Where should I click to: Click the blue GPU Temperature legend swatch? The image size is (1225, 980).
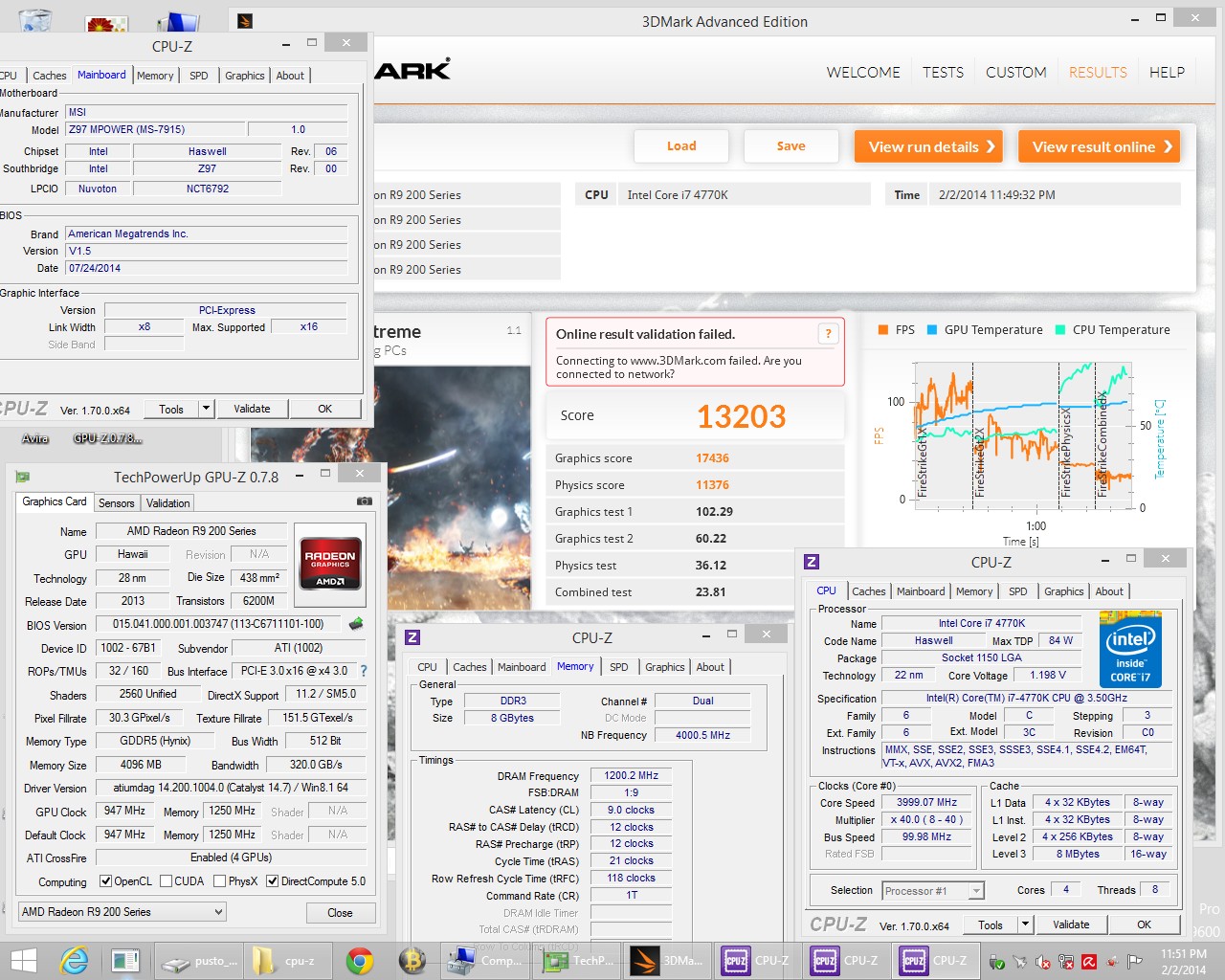click(931, 330)
